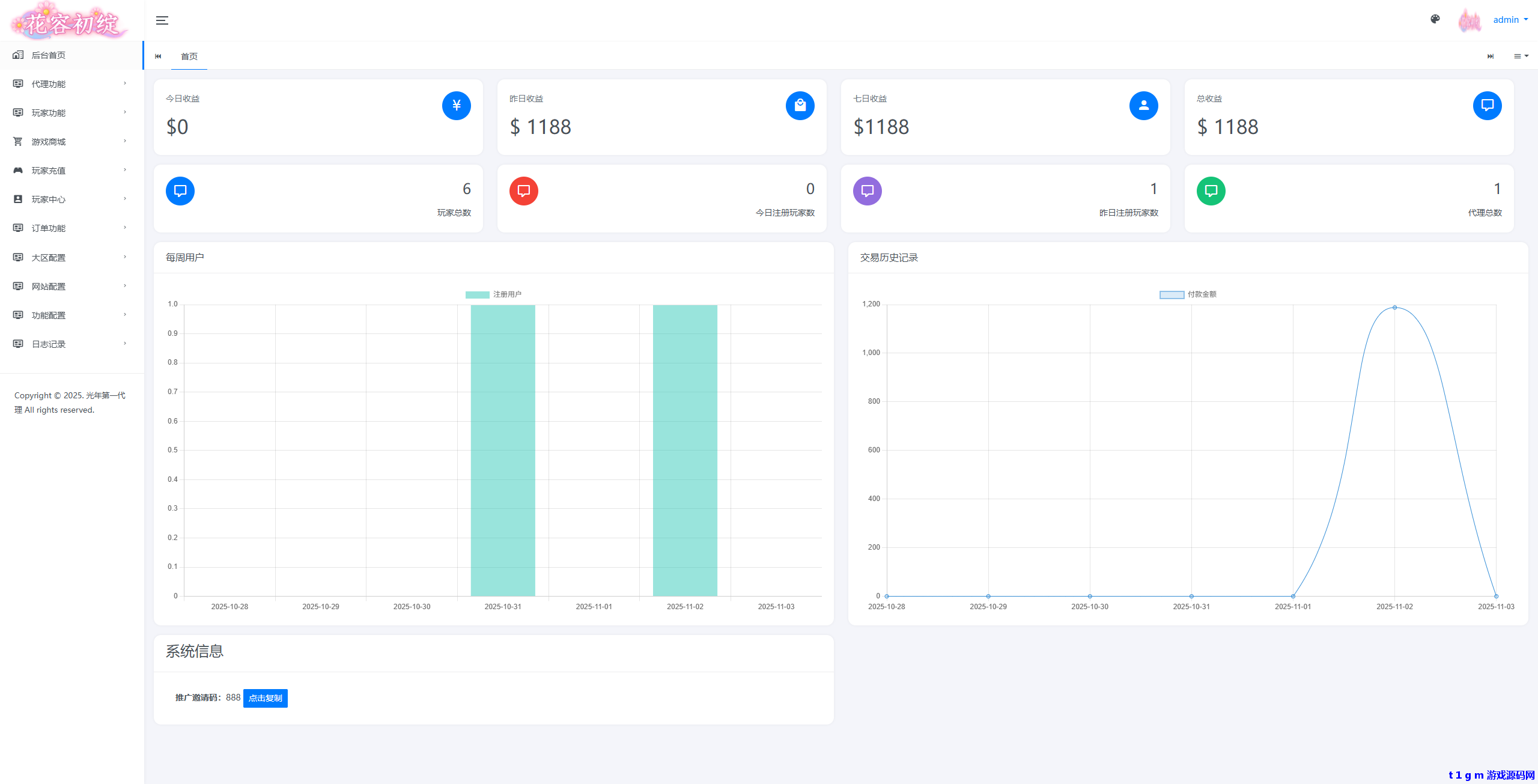This screenshot has height=784, width=1538.
Task: Open the theme palette icon
Action: click(x=1435, y=19)
